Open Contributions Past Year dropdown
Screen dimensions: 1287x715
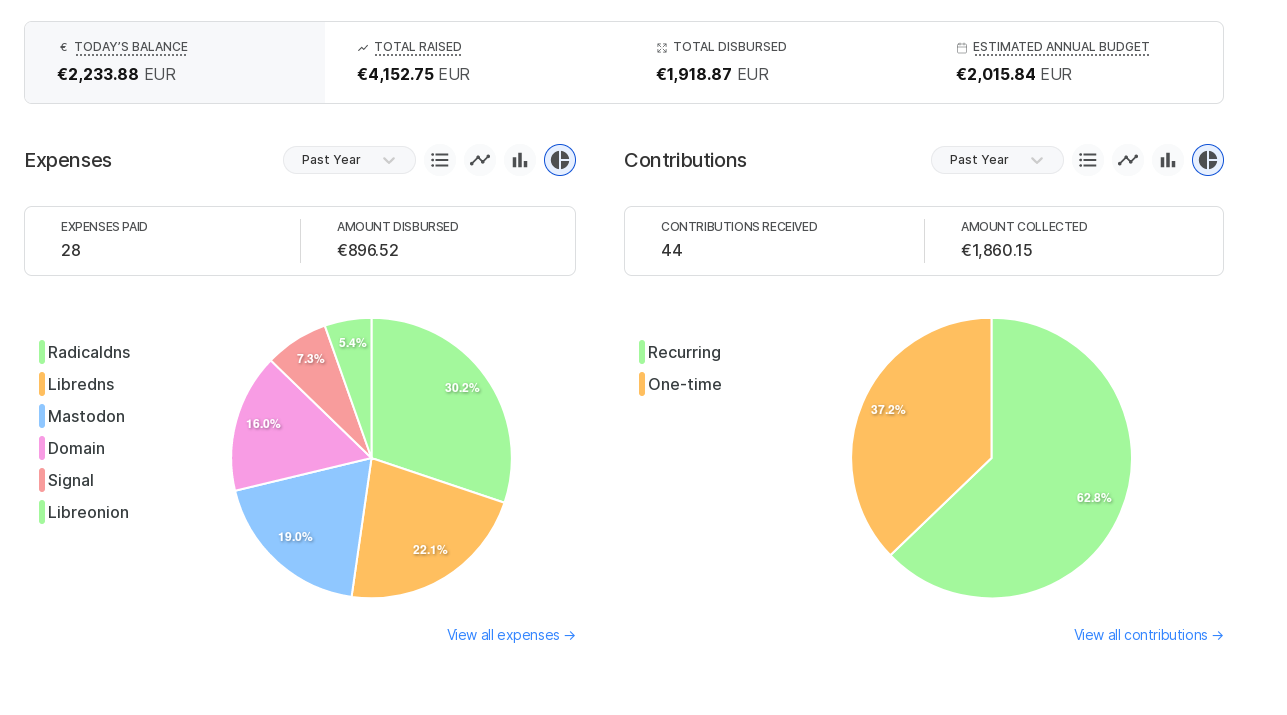pyautogui.click(x=997, y=160)
